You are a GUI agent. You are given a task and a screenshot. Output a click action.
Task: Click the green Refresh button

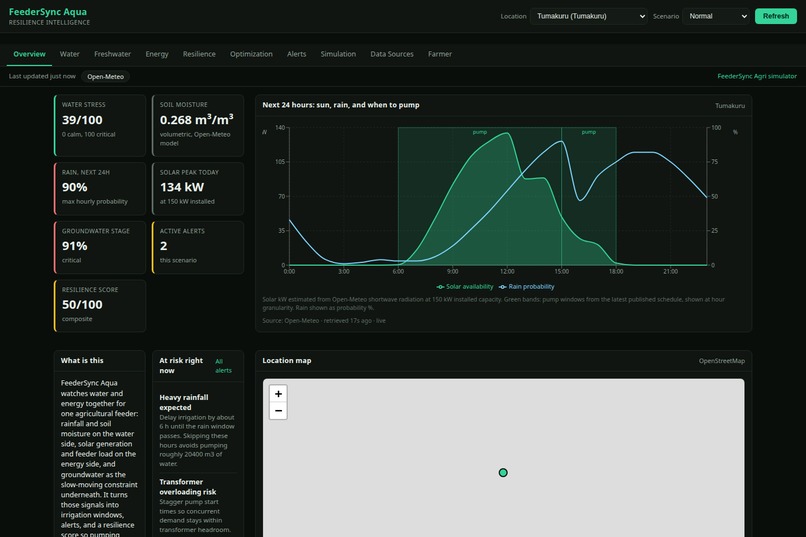pyautogui.click(x=776, y=16)
